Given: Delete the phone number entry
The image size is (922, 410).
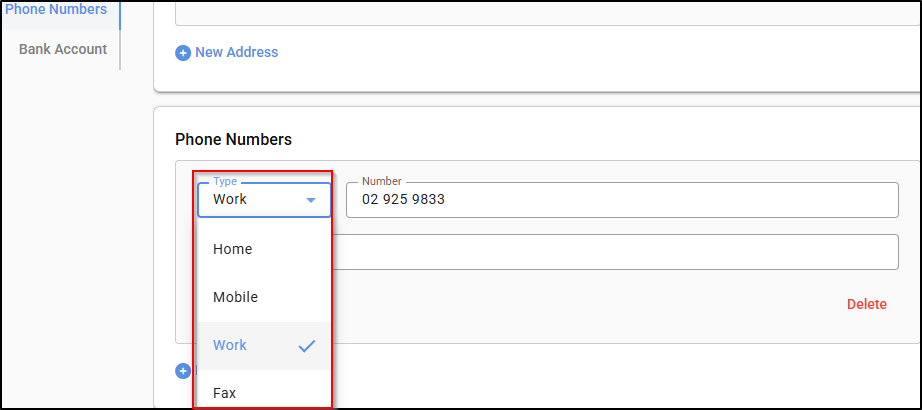Looking at the screenshot, I should pos(866,304).
